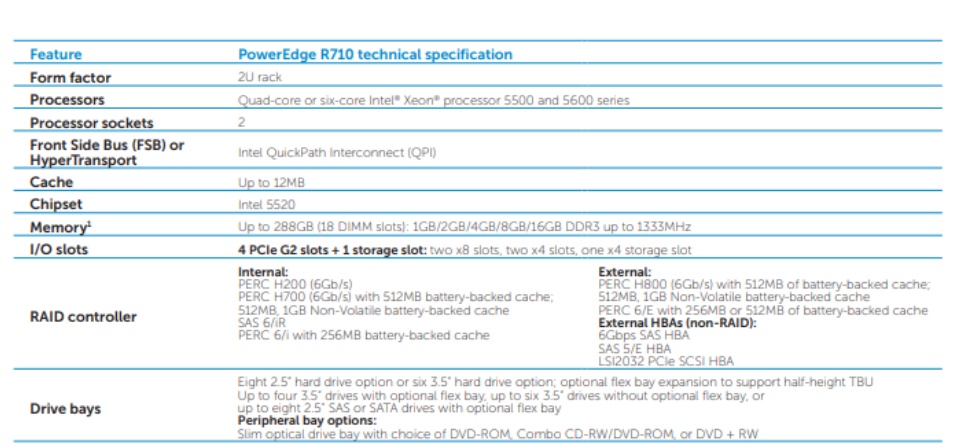Click 'External HBAs (non-RAID):' subheading

coord(677,323)
